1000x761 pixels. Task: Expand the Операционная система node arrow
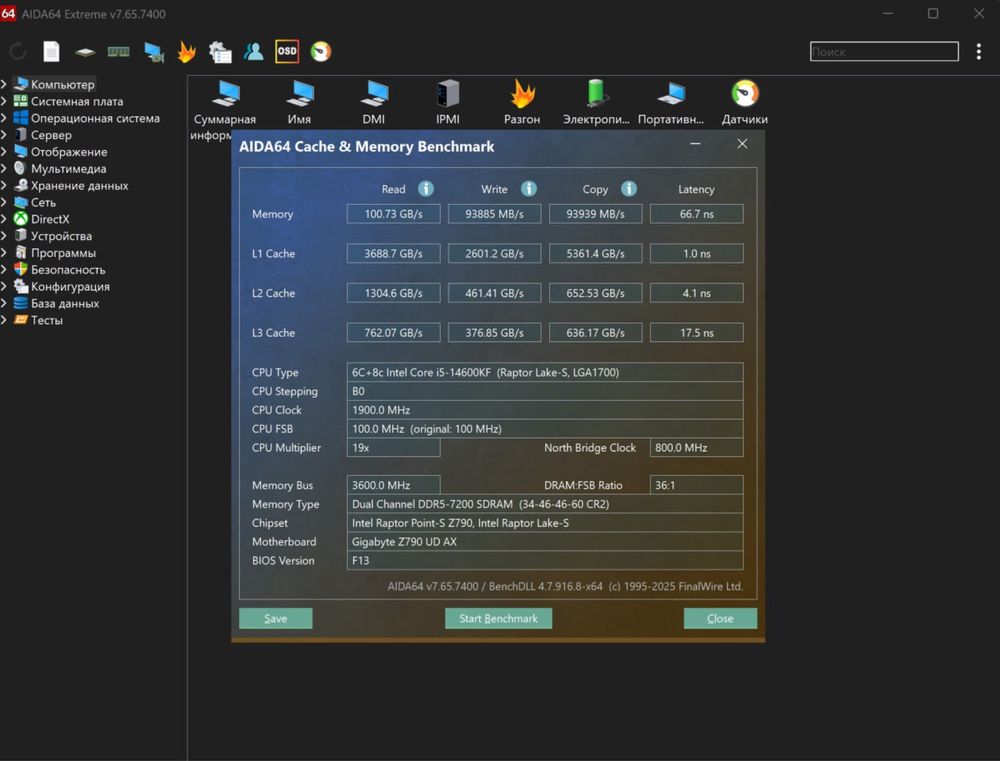click(x=4, y=118)
